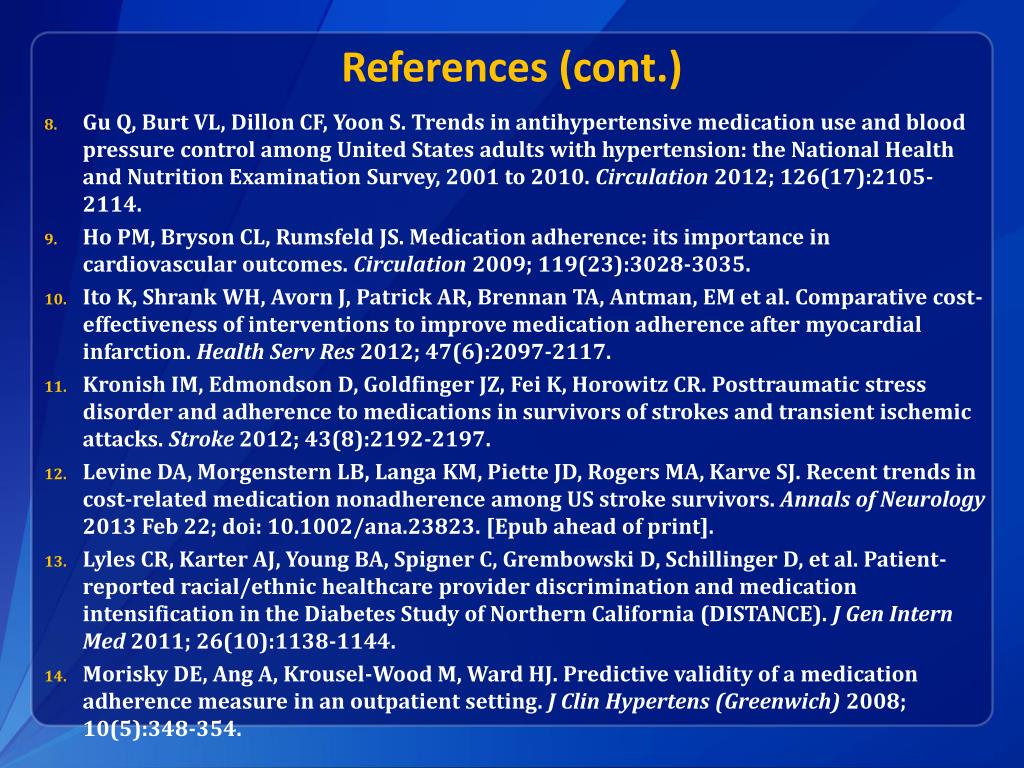Viewport: 1024px width, 768px height.
Task: Select reference number 14 marker
Action: click(56, 677)
